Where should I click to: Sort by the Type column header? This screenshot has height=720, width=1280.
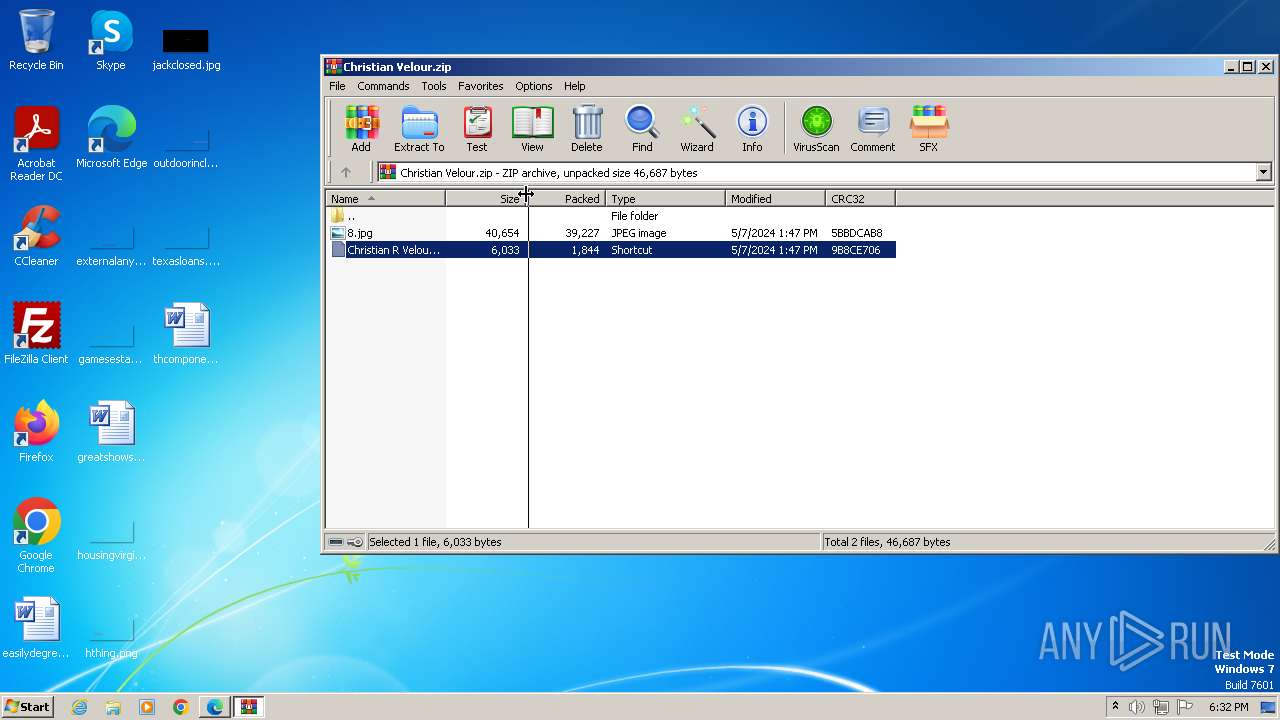coord(666,199)
